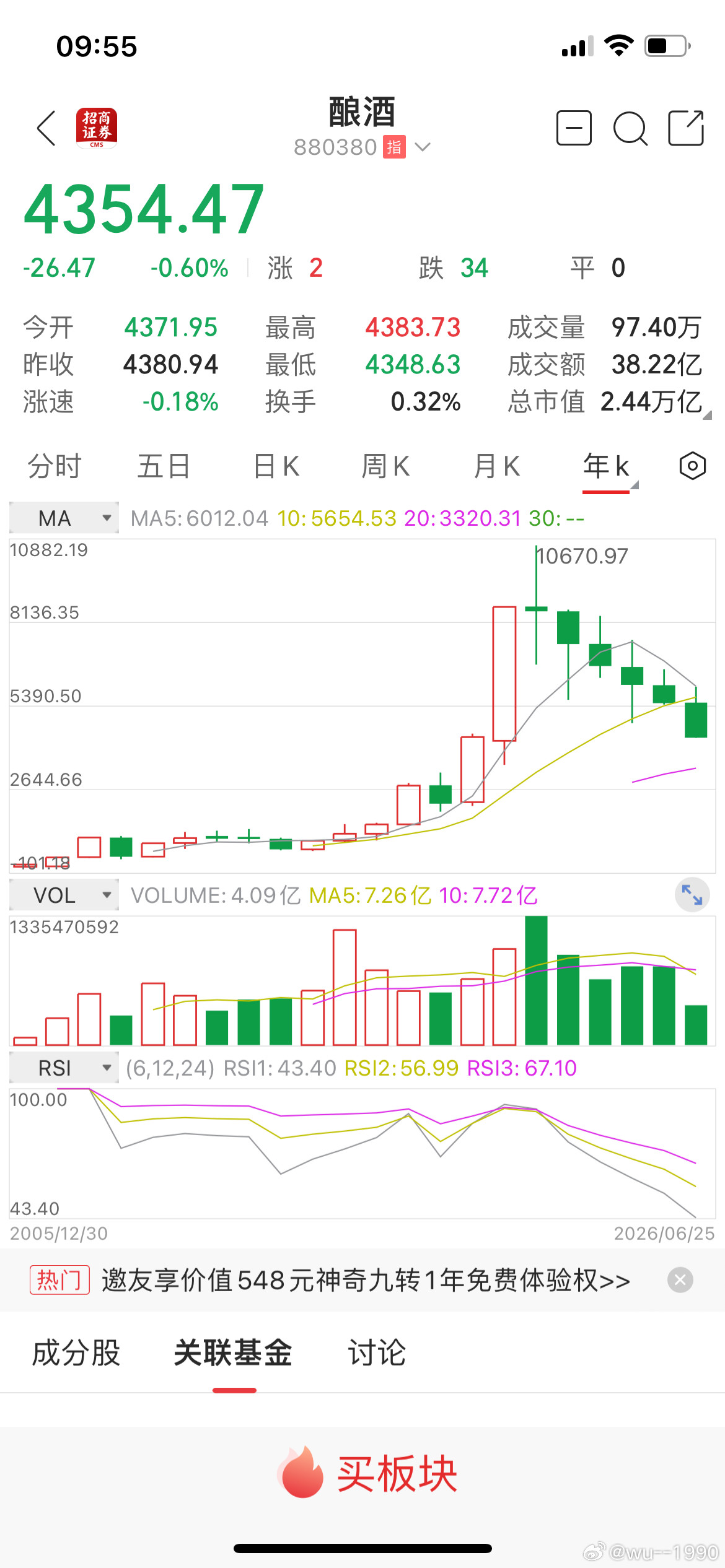
Task: Open the VOL indicator dropdown
Action: tap(64, 895)
